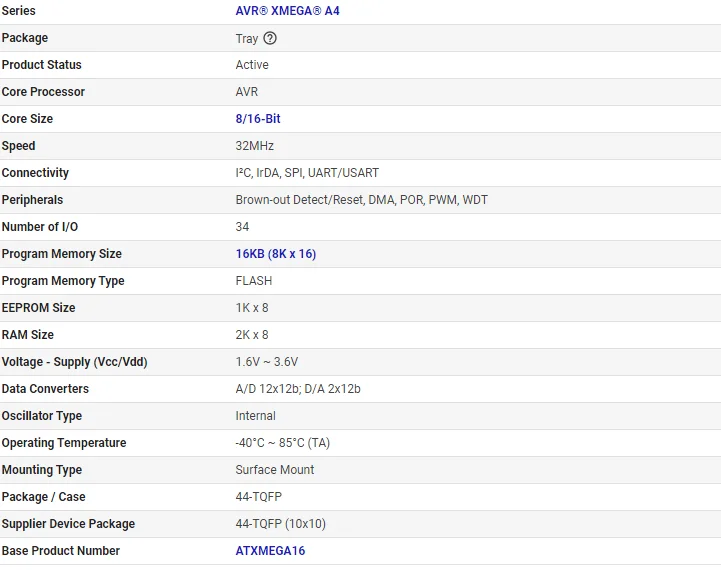Select the Connectivity values text

307,173
